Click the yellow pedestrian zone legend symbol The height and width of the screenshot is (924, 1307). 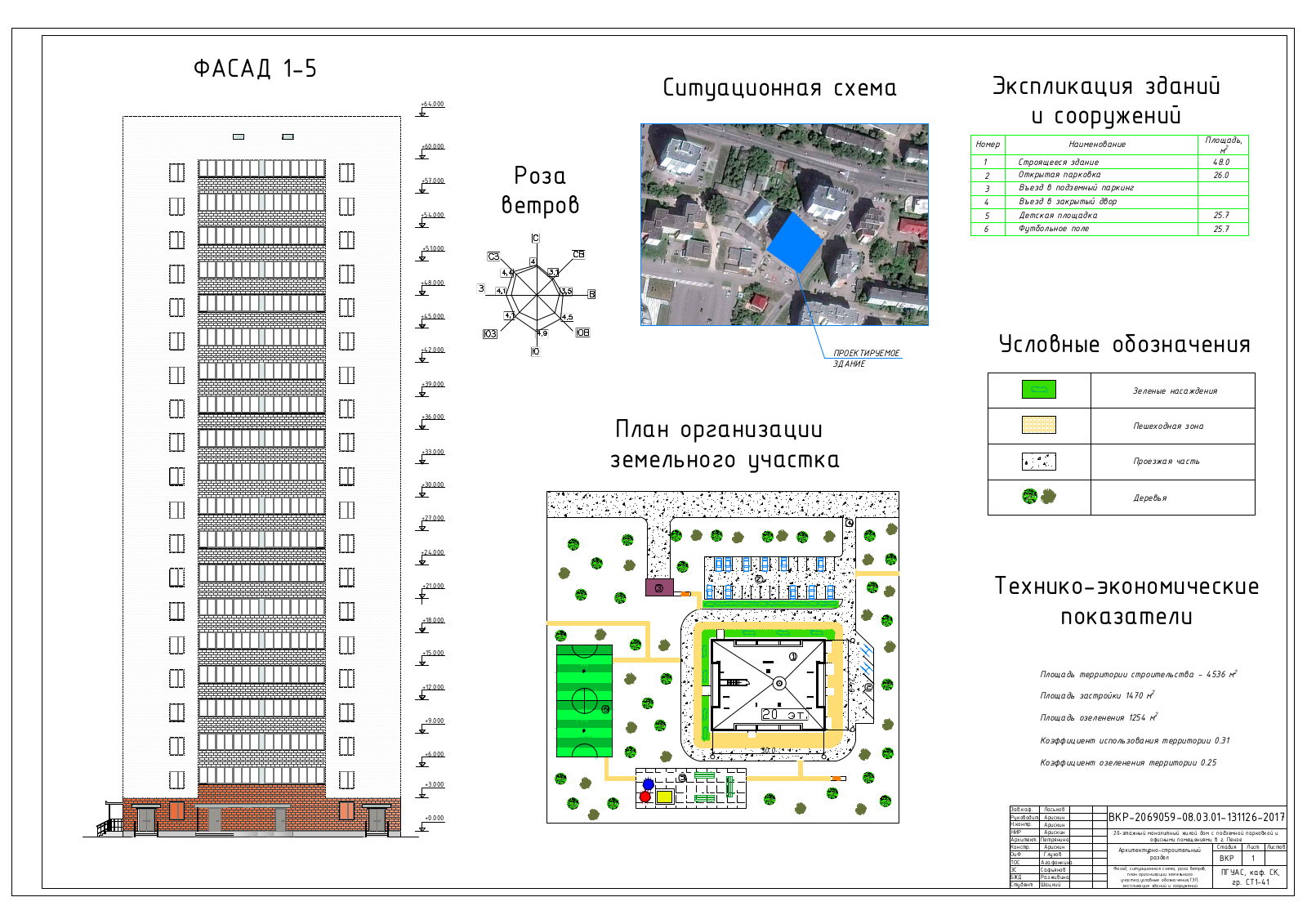click(1039, 425)
